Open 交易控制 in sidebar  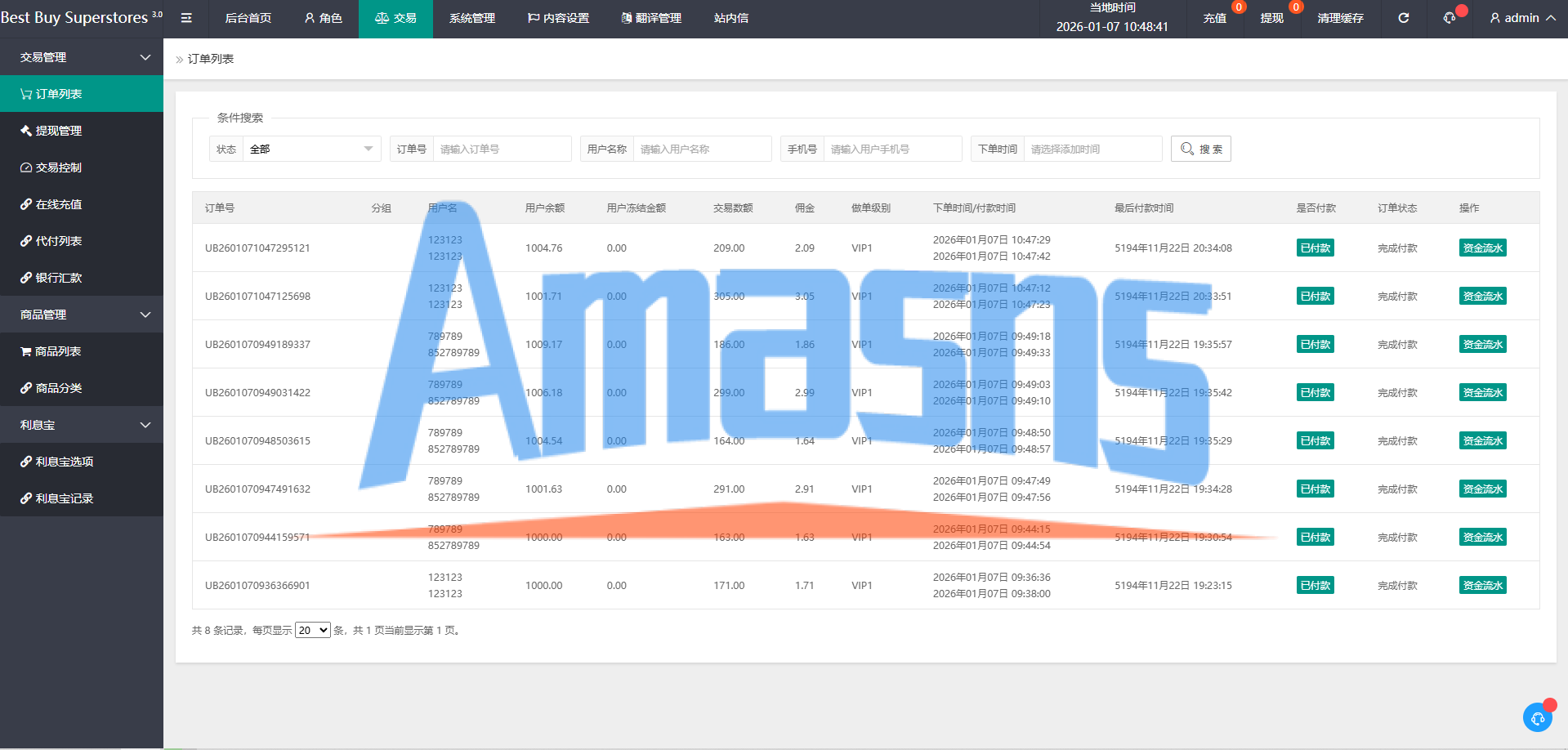[x=82, y=167]
